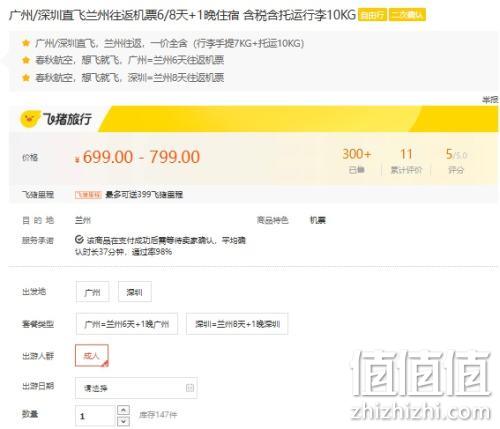Click text 最多可送399飞猪里程
500x429 pixels.
(x=144, y=194)
